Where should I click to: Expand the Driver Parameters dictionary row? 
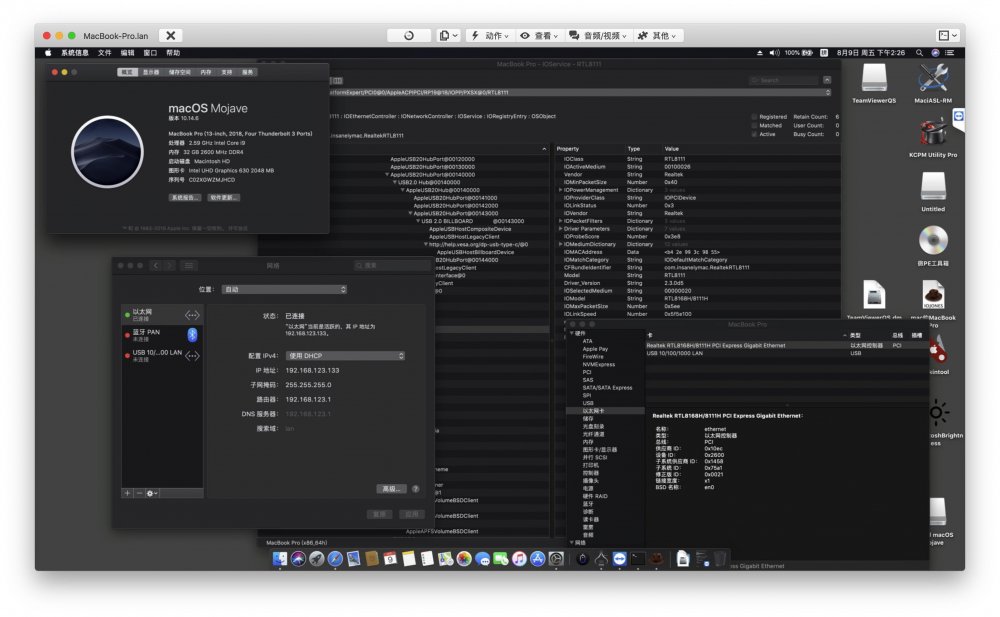tap(561, 228)
